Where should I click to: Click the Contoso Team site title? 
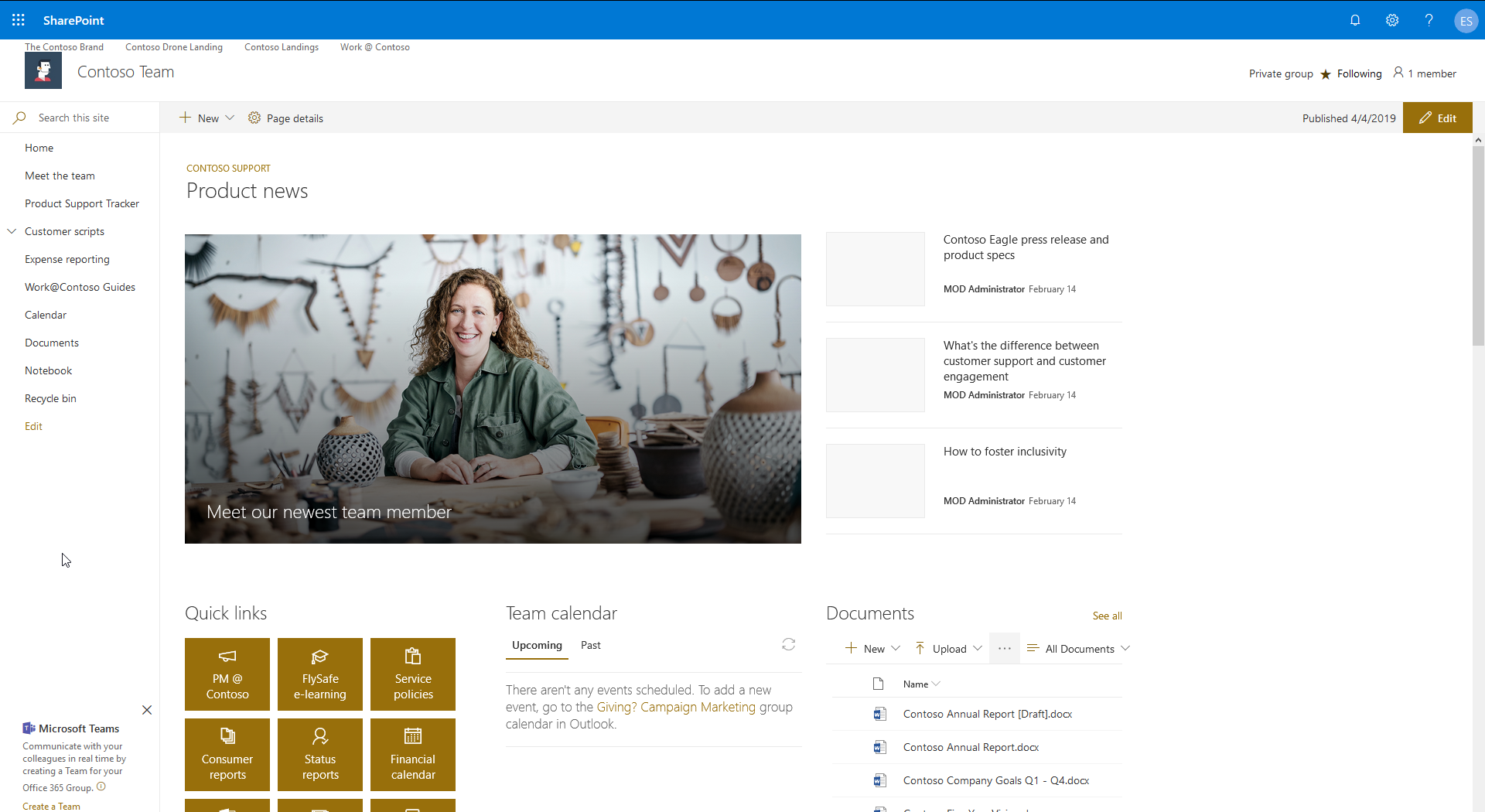click(125, 72)
